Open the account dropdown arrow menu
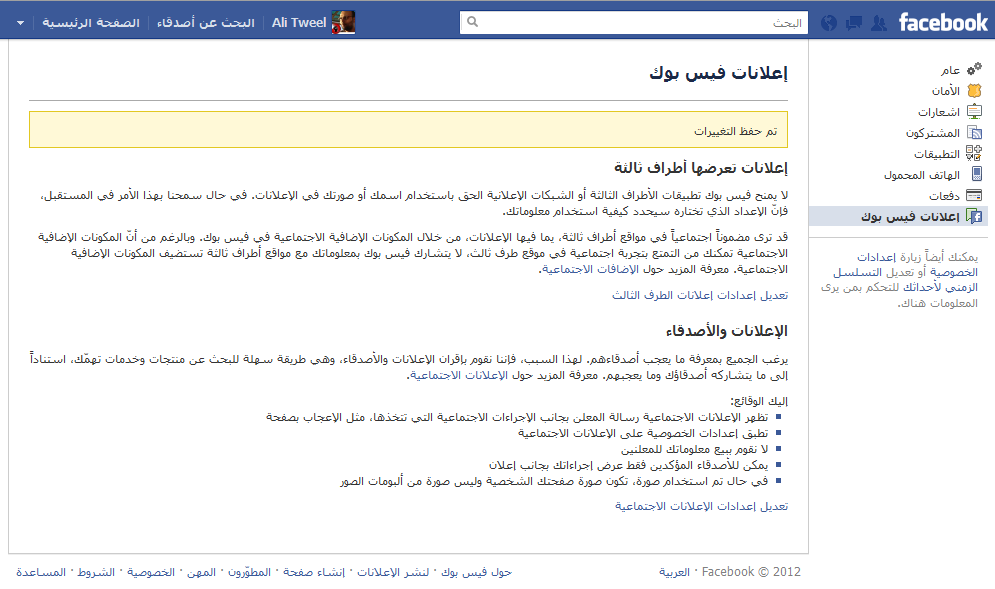The image size is (995, 589). click(22, 22)
